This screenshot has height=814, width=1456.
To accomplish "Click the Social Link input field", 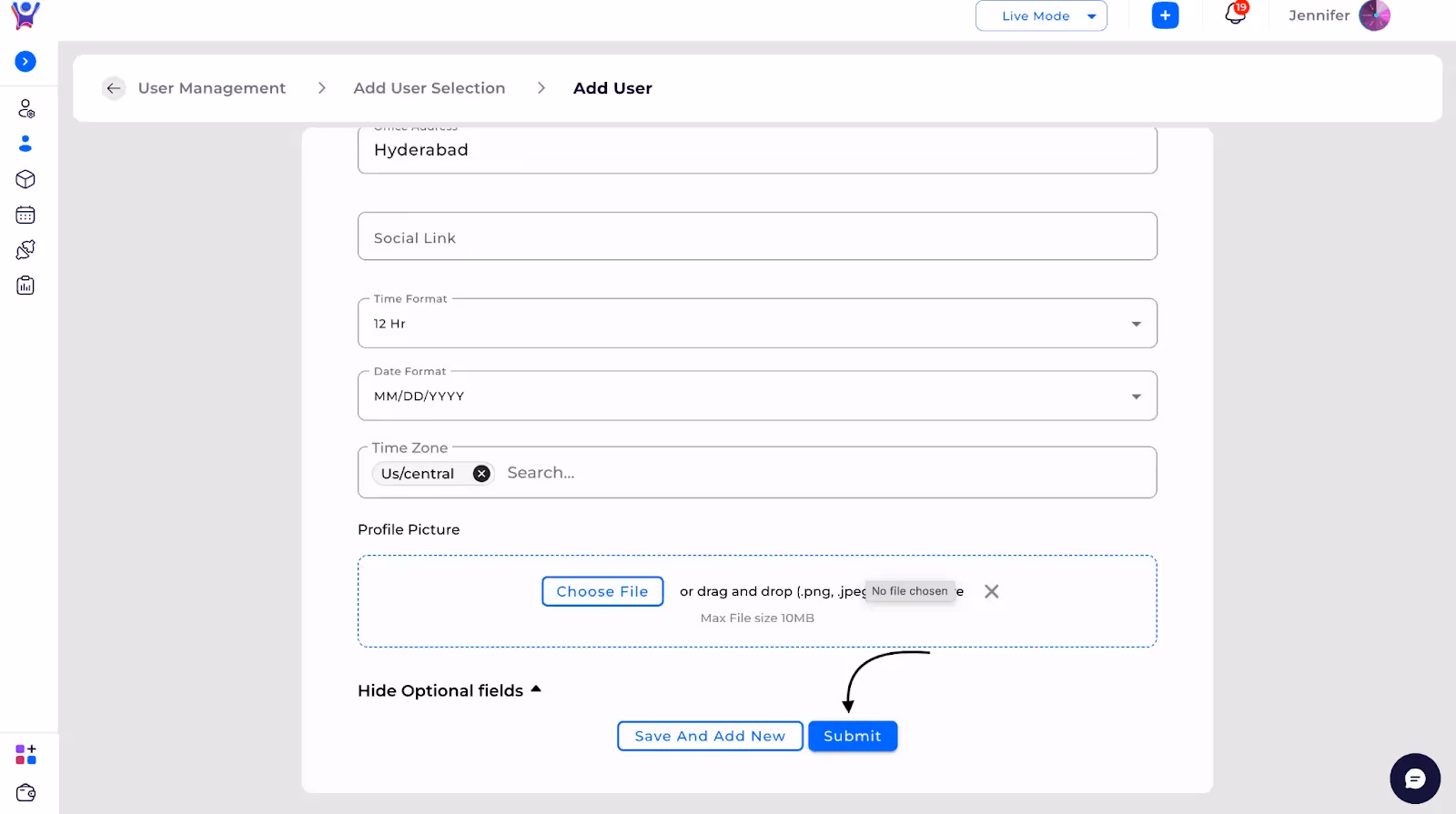I will click(x=757, y=236).
